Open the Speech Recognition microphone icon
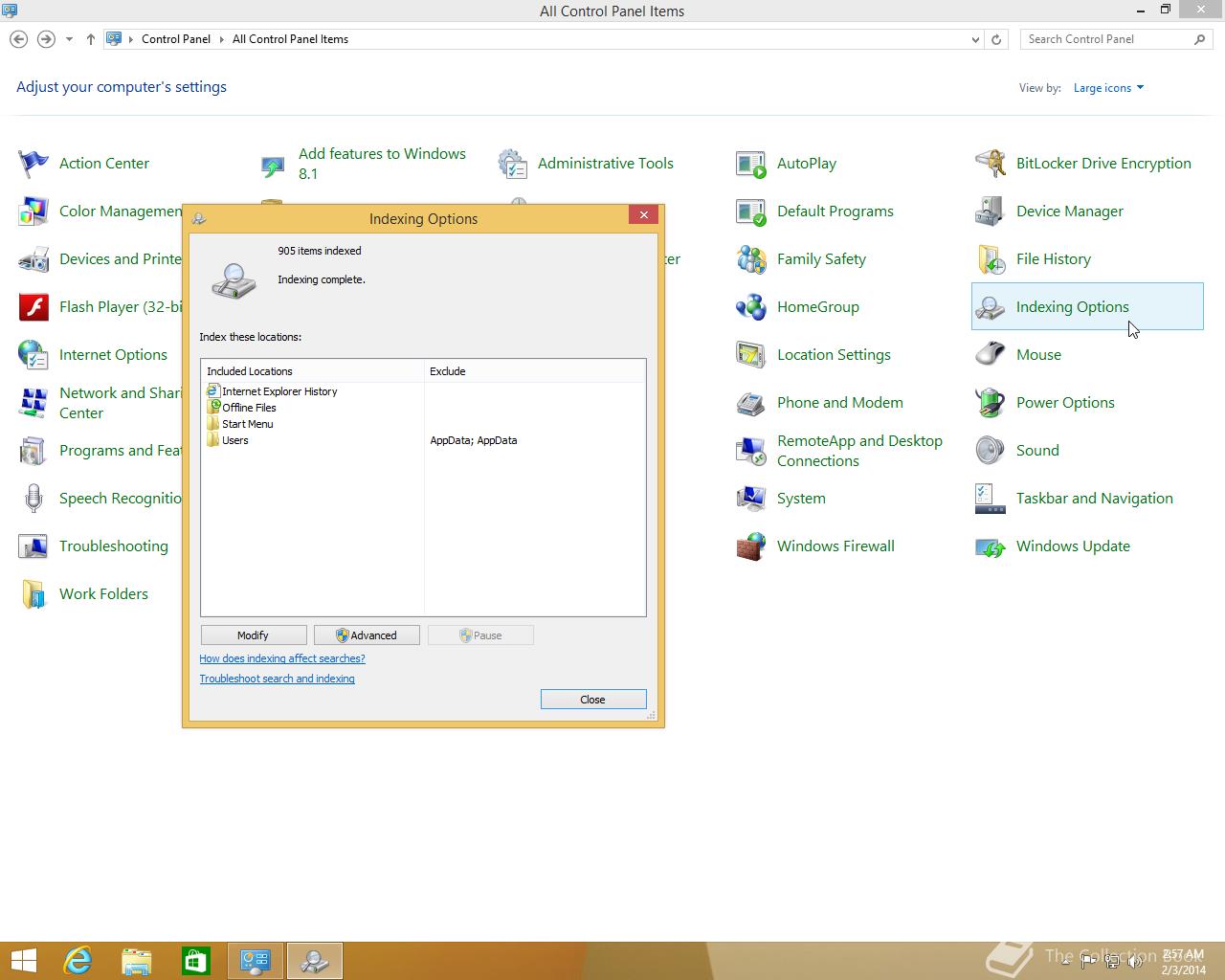Image resolution: width=1225 pixels, height=980 pixels. click(x=33, y=499)
